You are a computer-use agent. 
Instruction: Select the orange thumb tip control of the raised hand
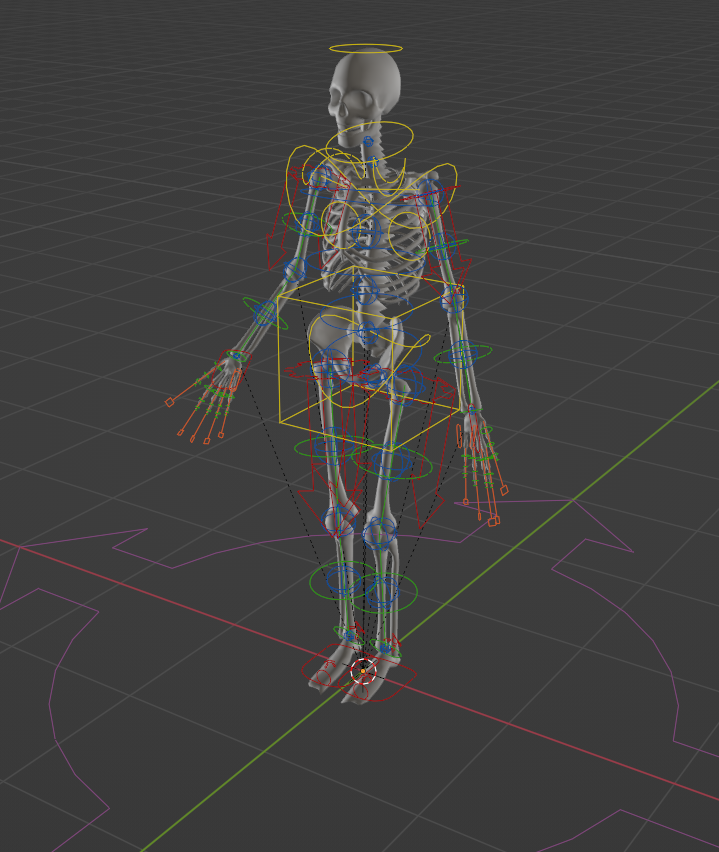pyautogui.click(x=170, y=402)
